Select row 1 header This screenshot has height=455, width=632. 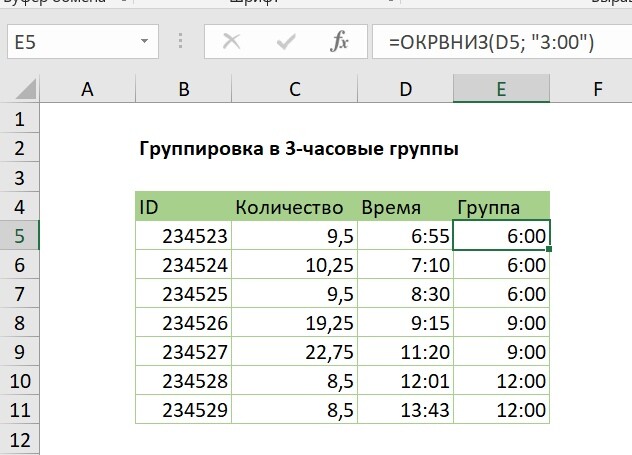(19, 119)
